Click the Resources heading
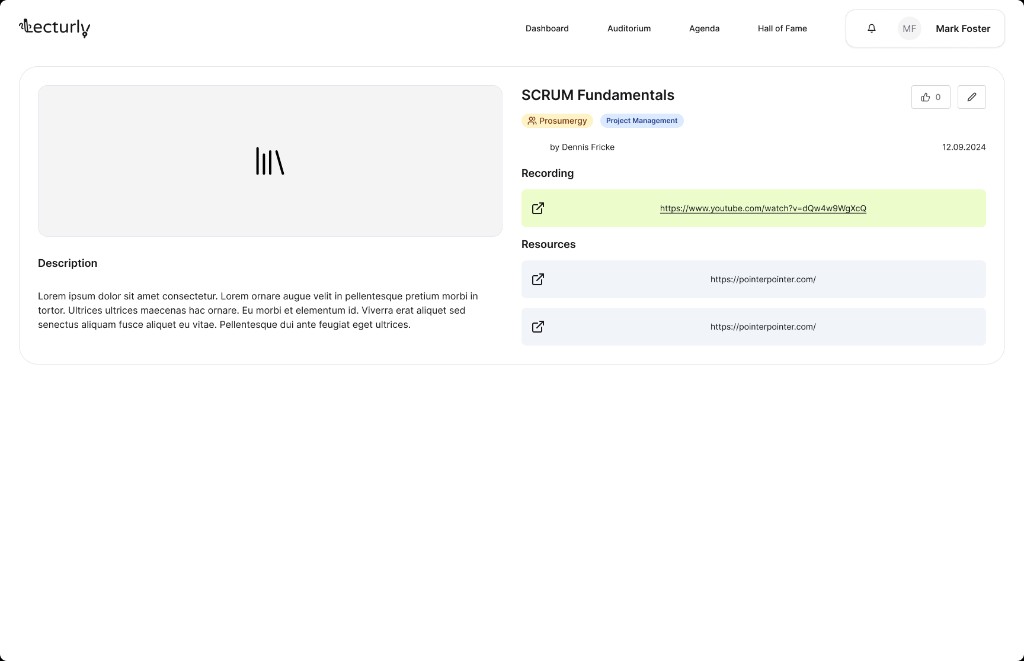This screenshot has height=661, width=1024. tap(548, 244)
